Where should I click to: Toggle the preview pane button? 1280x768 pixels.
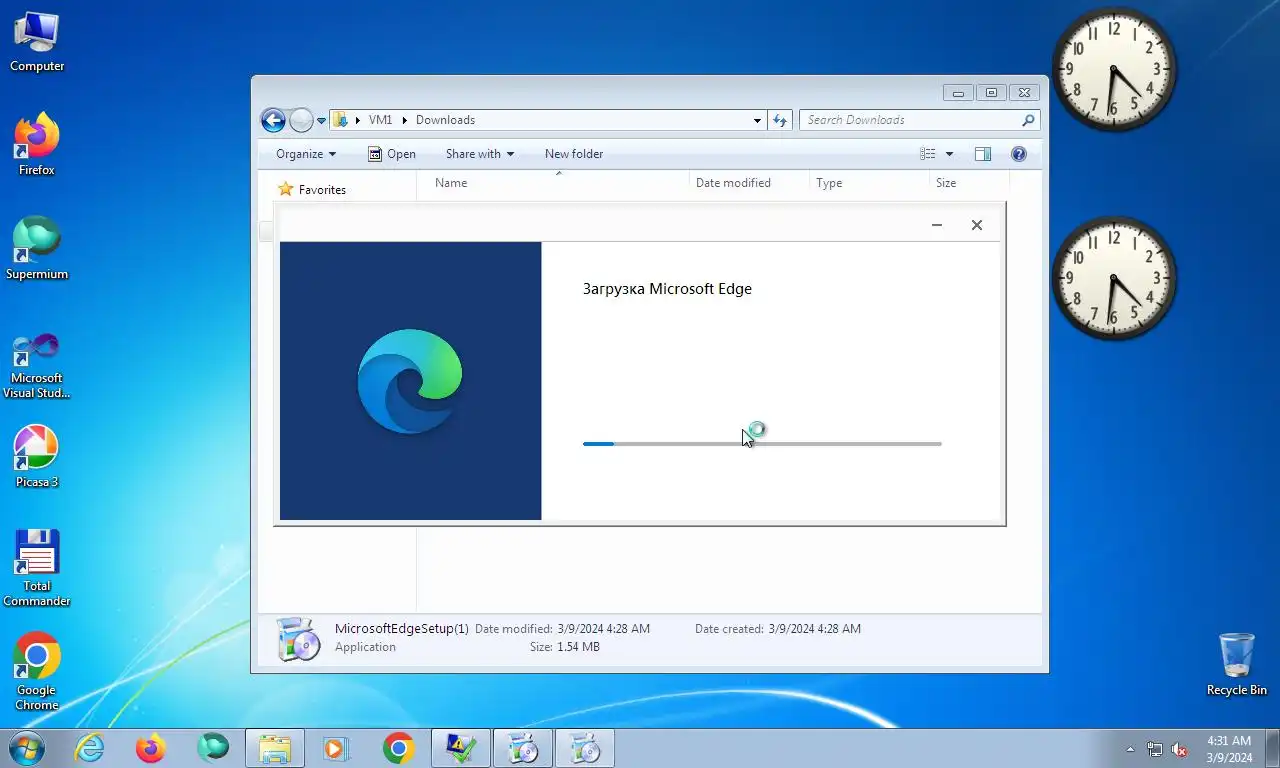pos(983,154)
